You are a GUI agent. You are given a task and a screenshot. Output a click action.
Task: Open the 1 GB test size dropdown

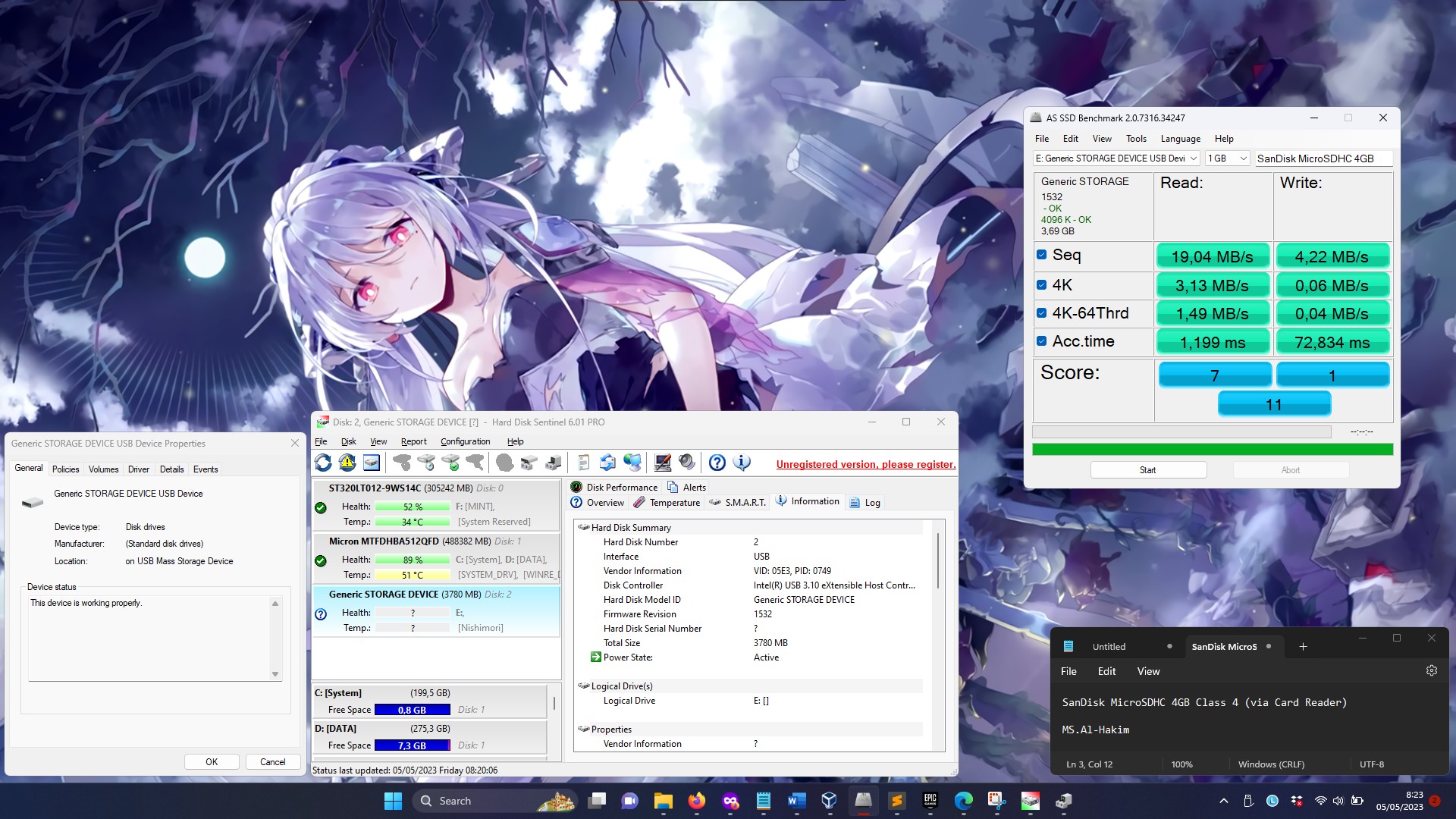click(1227, 158)
